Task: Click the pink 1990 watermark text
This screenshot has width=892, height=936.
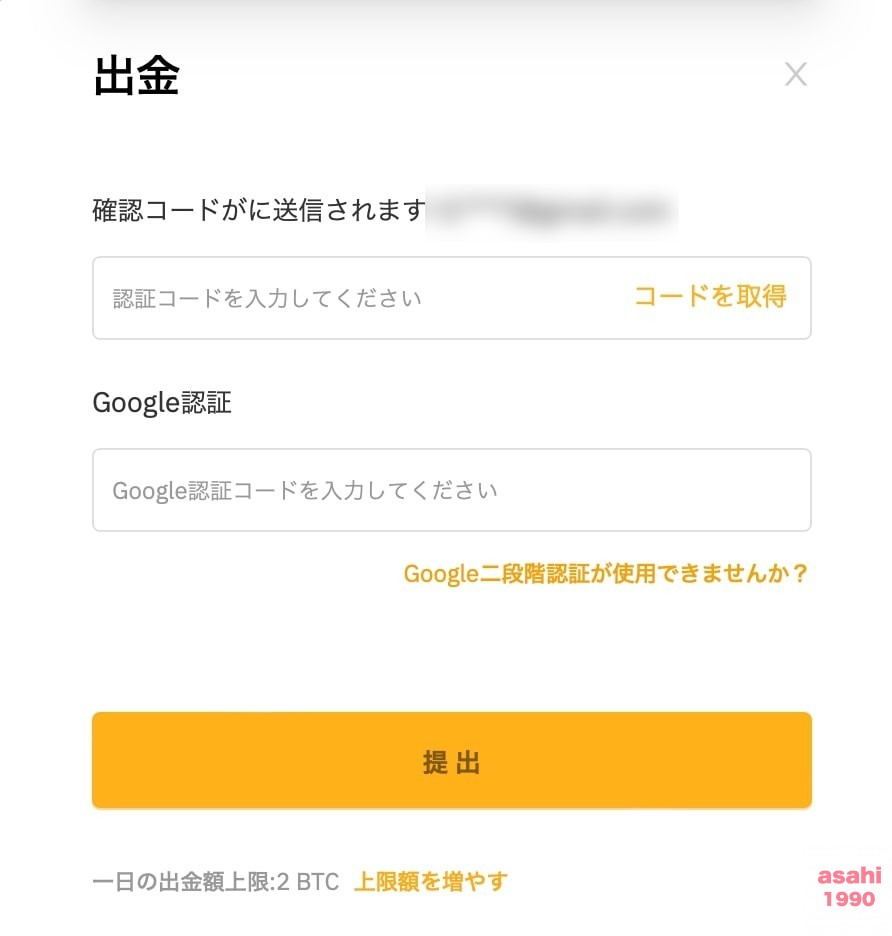Action: click(849, 899)
